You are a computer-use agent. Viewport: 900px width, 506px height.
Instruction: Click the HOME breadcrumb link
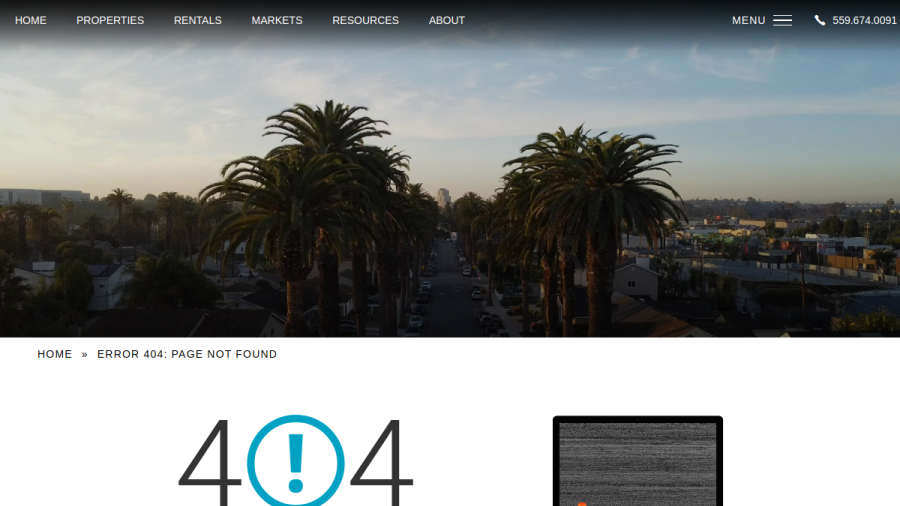pos(55,355)
